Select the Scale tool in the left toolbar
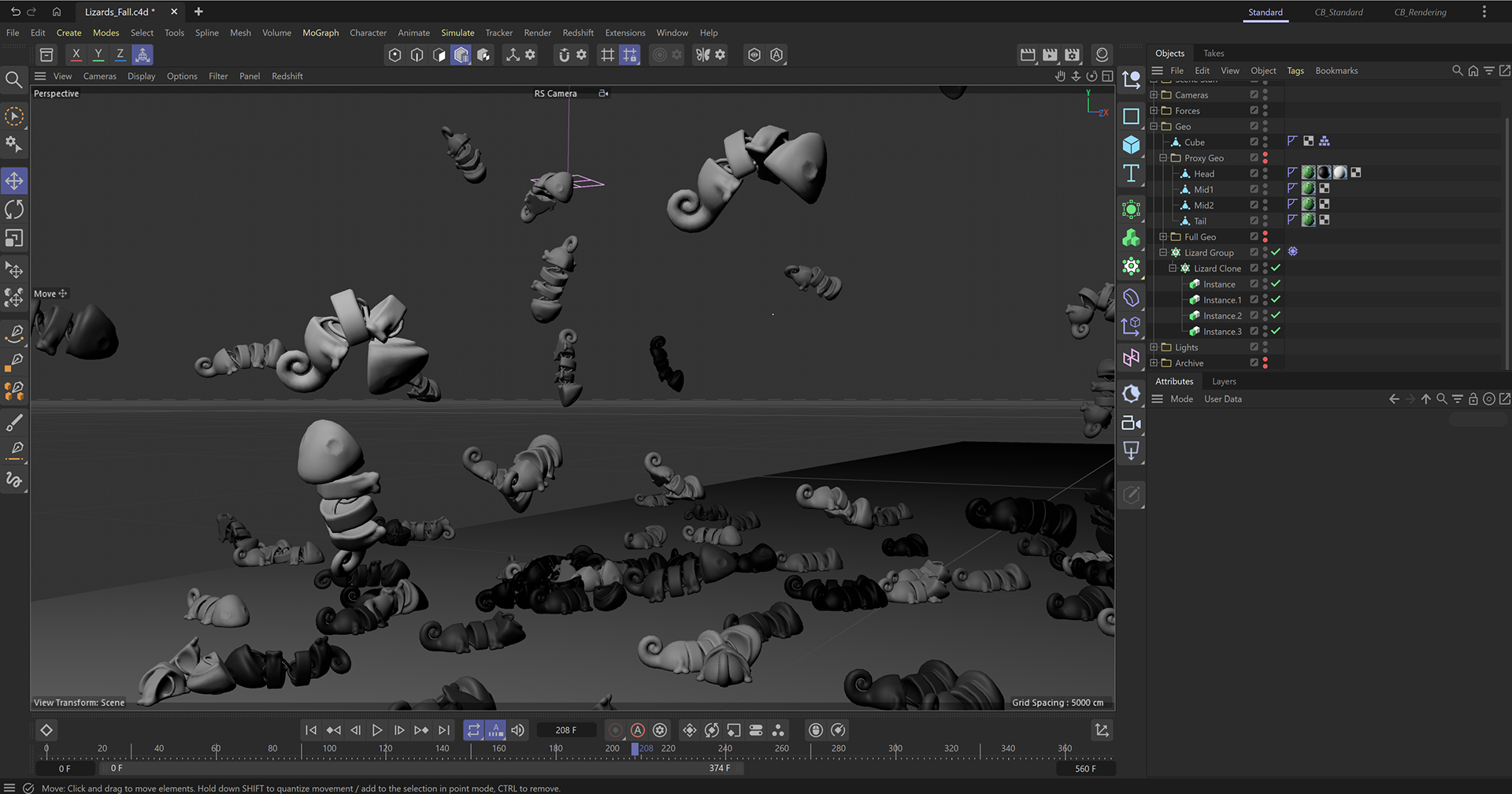The height and width of the screenshot is (794, 1512). pyautogui.click(x=14, y=238)
